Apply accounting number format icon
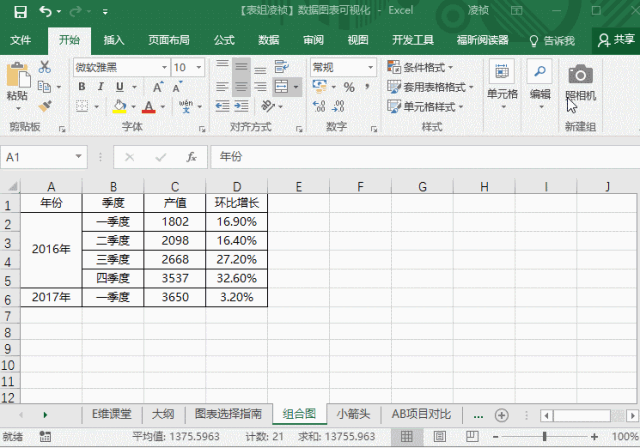Image resolution: width=640 pixels, height=448 pixels. click(x=320, y=86)
